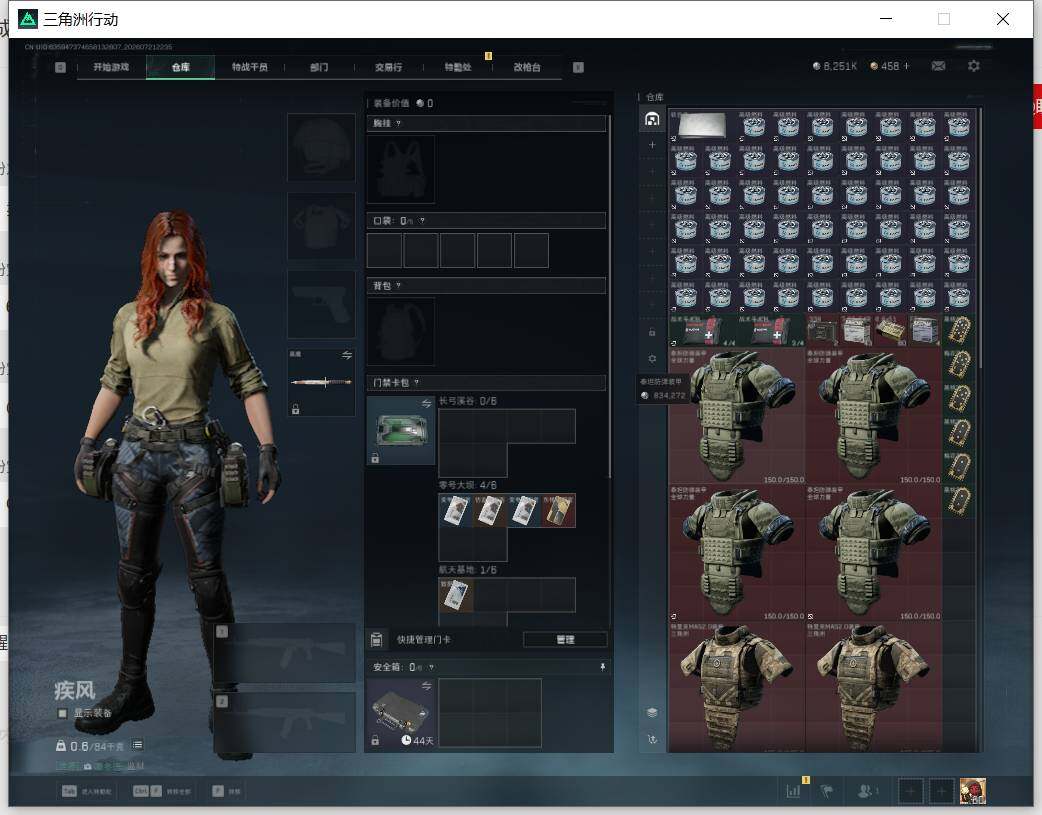
Task: Toggle the 显示装备 checkbox
Action: point(62,713)
